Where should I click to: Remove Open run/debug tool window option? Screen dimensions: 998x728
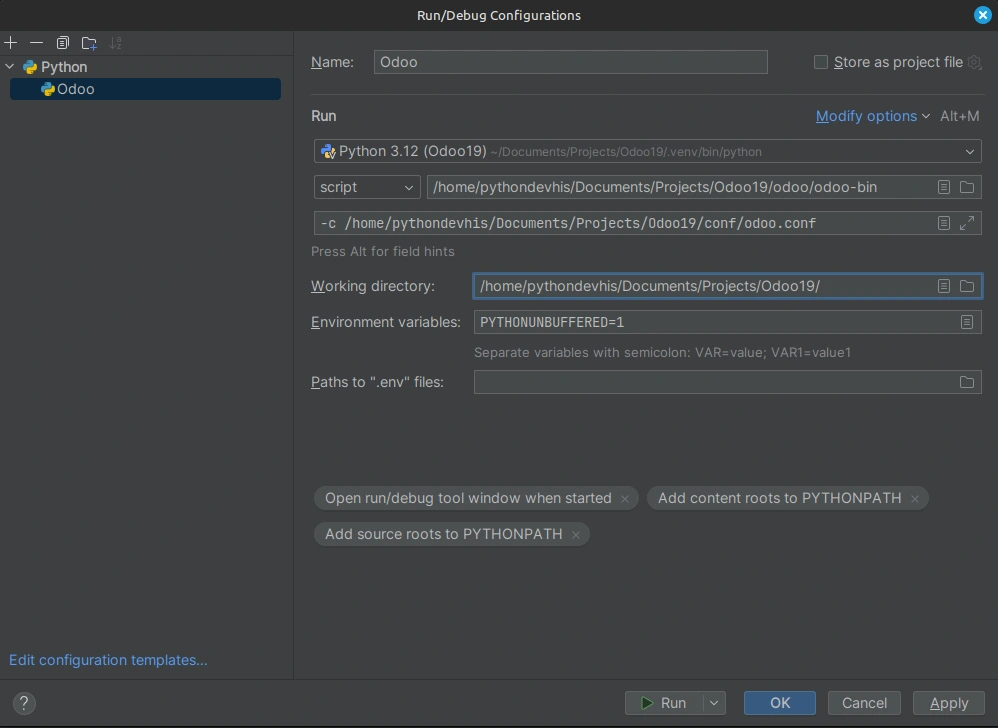(x=625, y=498)
